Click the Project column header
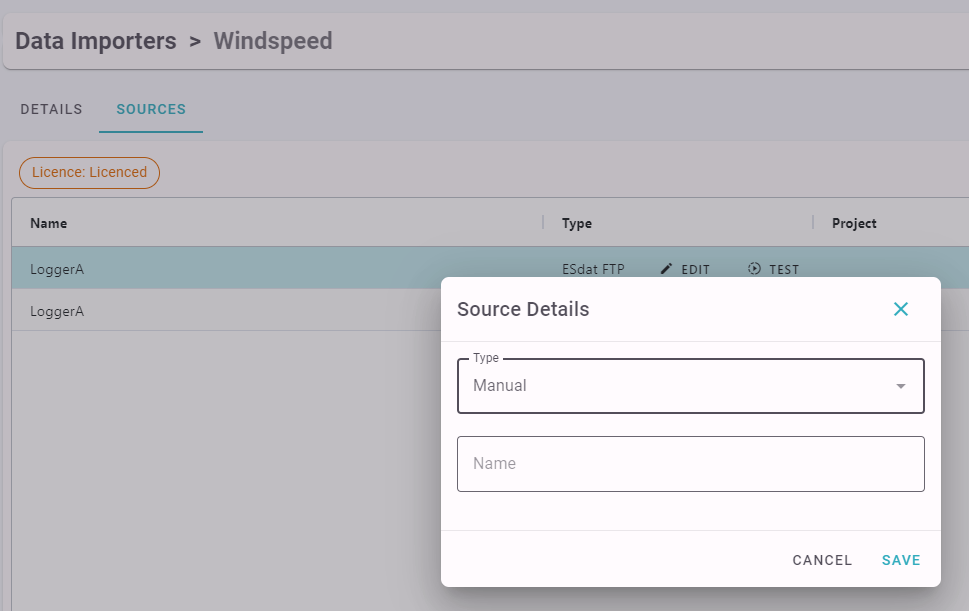The width and height of the screenshot is (969, 611). pos(854,223)
